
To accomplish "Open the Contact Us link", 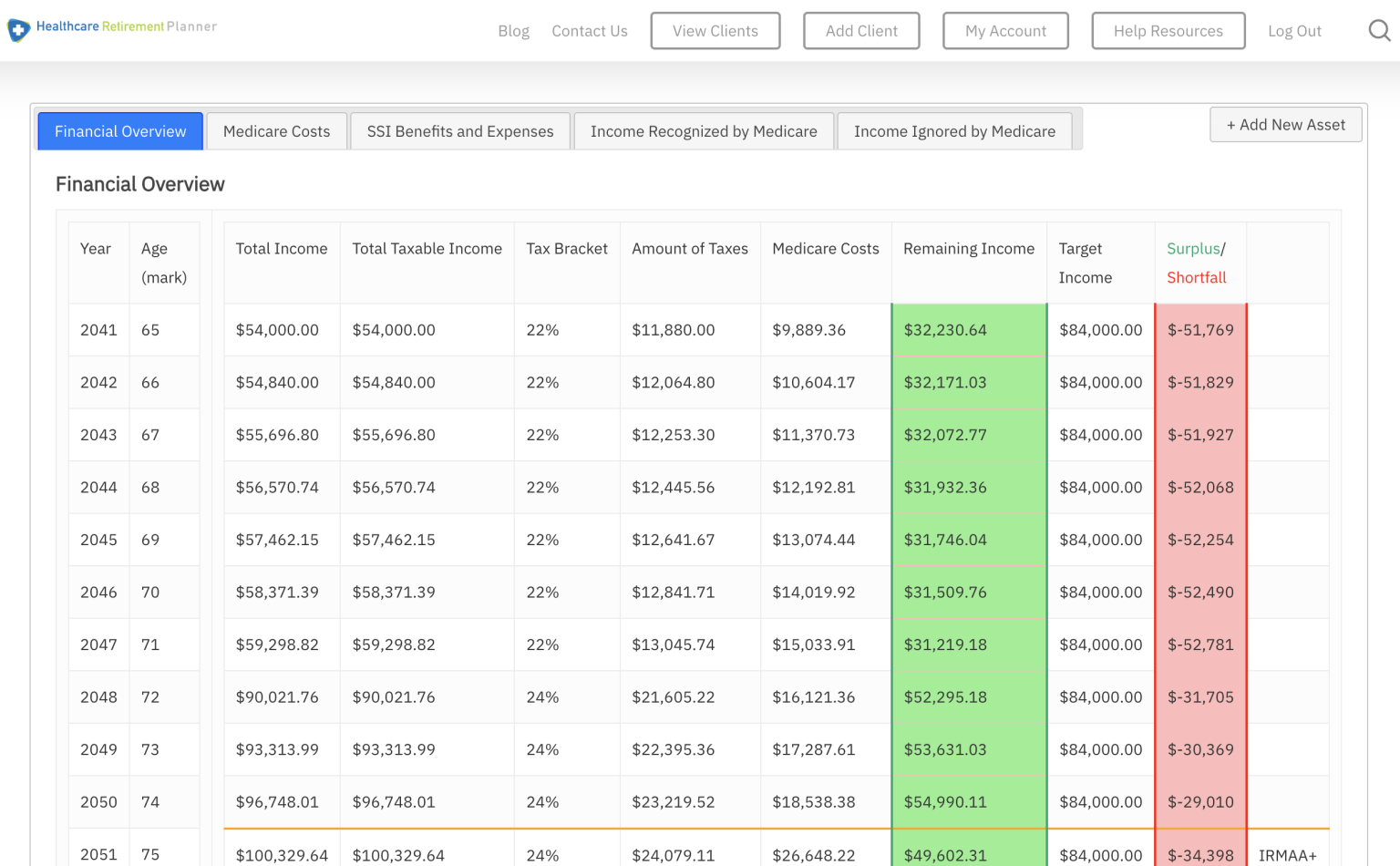I will tap(590, 31).
